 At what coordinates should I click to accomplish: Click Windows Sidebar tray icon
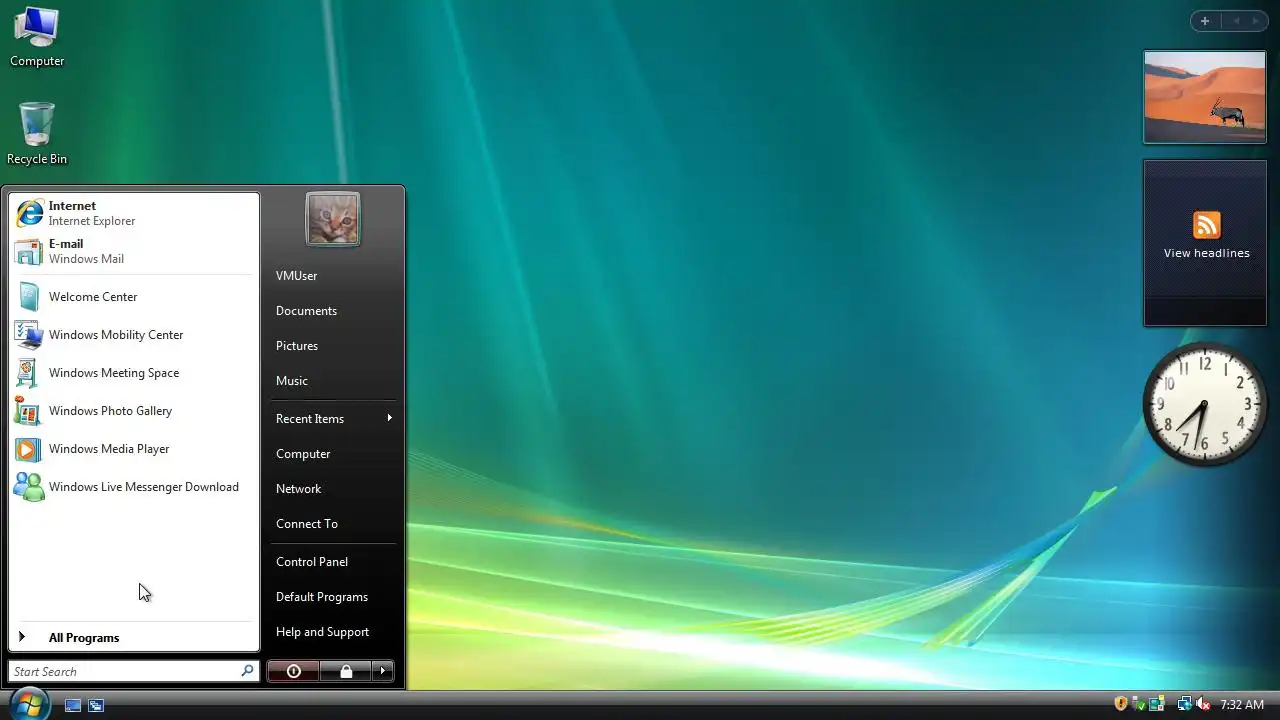point(1157,704)
